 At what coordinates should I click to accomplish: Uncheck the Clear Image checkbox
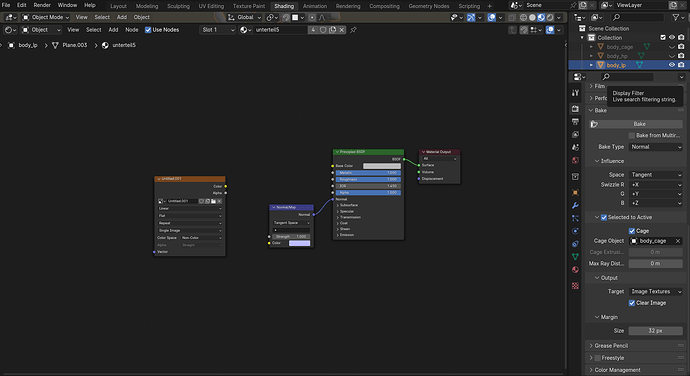point(632,303)
